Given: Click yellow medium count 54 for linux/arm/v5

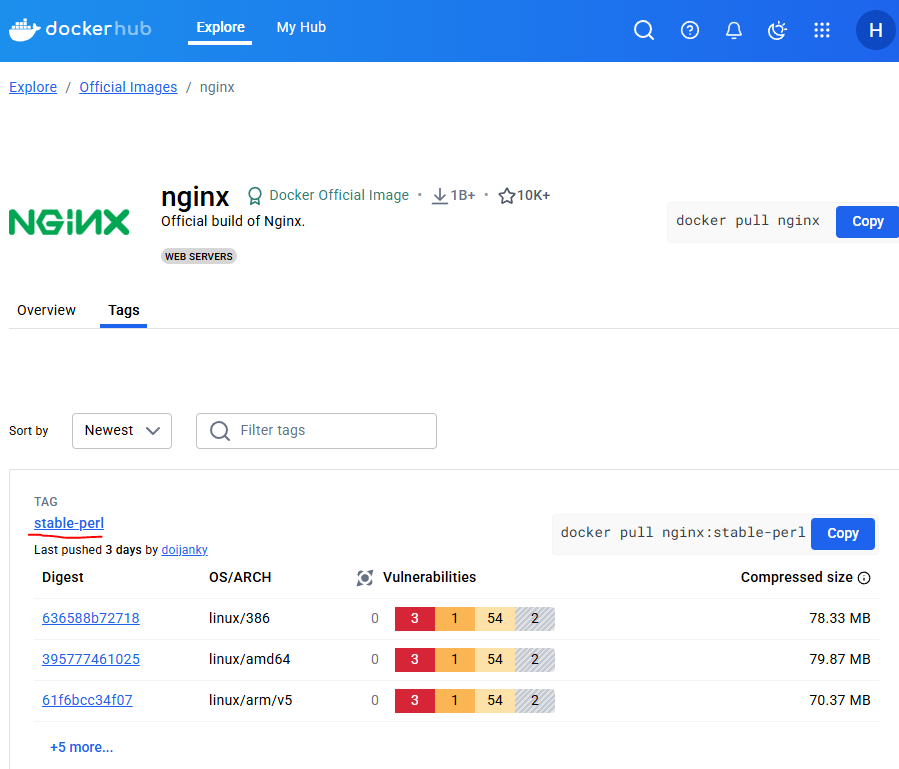Looking at the screenshot, I should [495, 700].
